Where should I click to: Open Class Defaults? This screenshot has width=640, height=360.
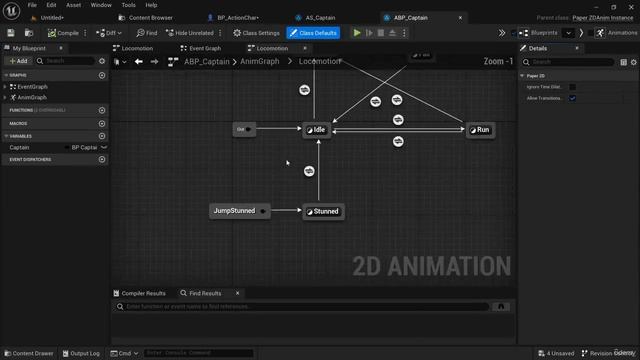point(313,33)
